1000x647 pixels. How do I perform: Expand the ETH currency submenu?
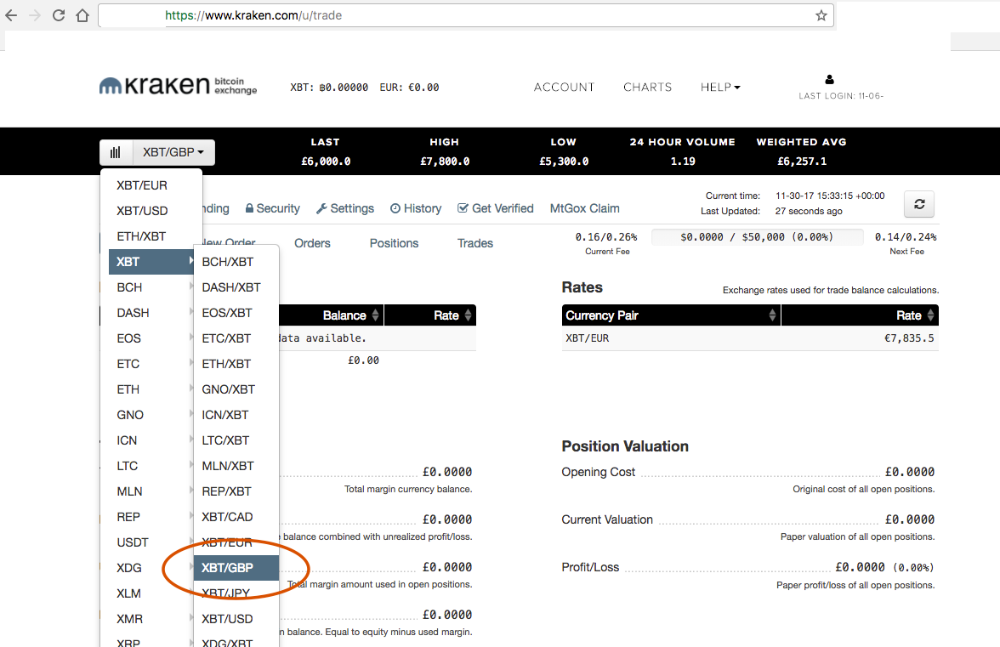tap(151, 390)
